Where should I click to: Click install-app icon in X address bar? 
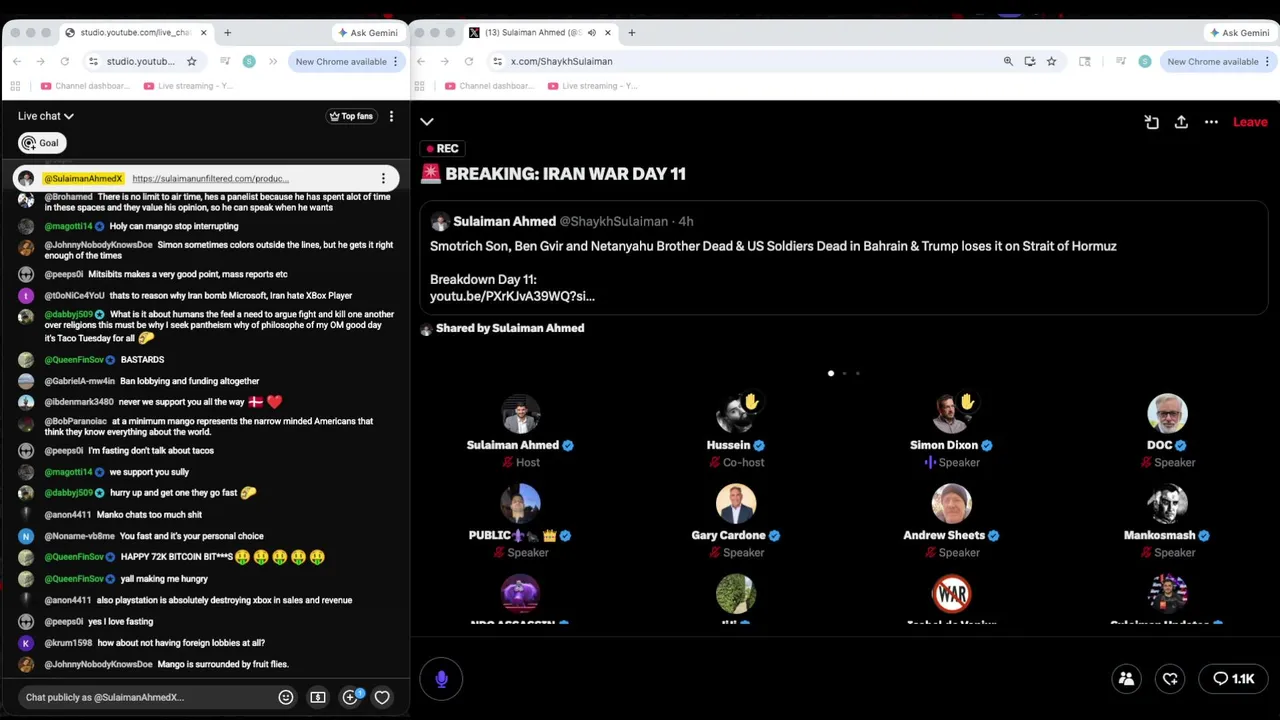(x=1030, y=61)
